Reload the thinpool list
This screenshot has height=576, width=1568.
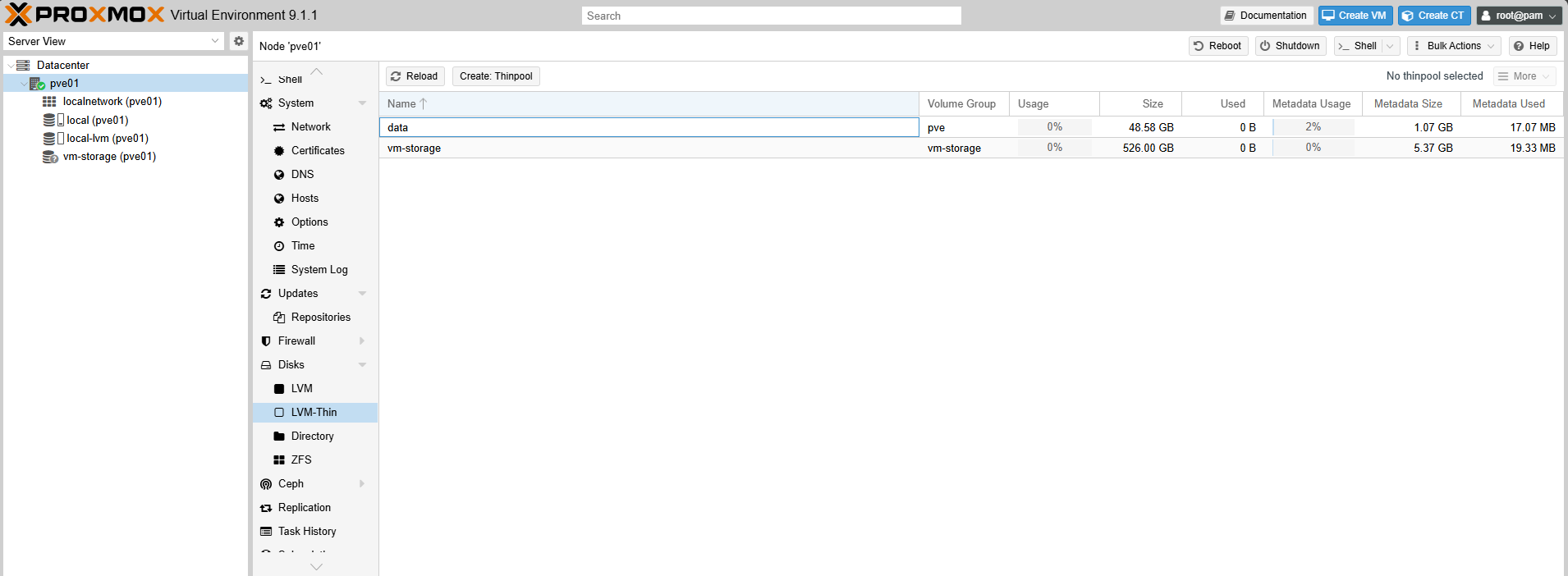pyautogui.click(x=415, y=76)
